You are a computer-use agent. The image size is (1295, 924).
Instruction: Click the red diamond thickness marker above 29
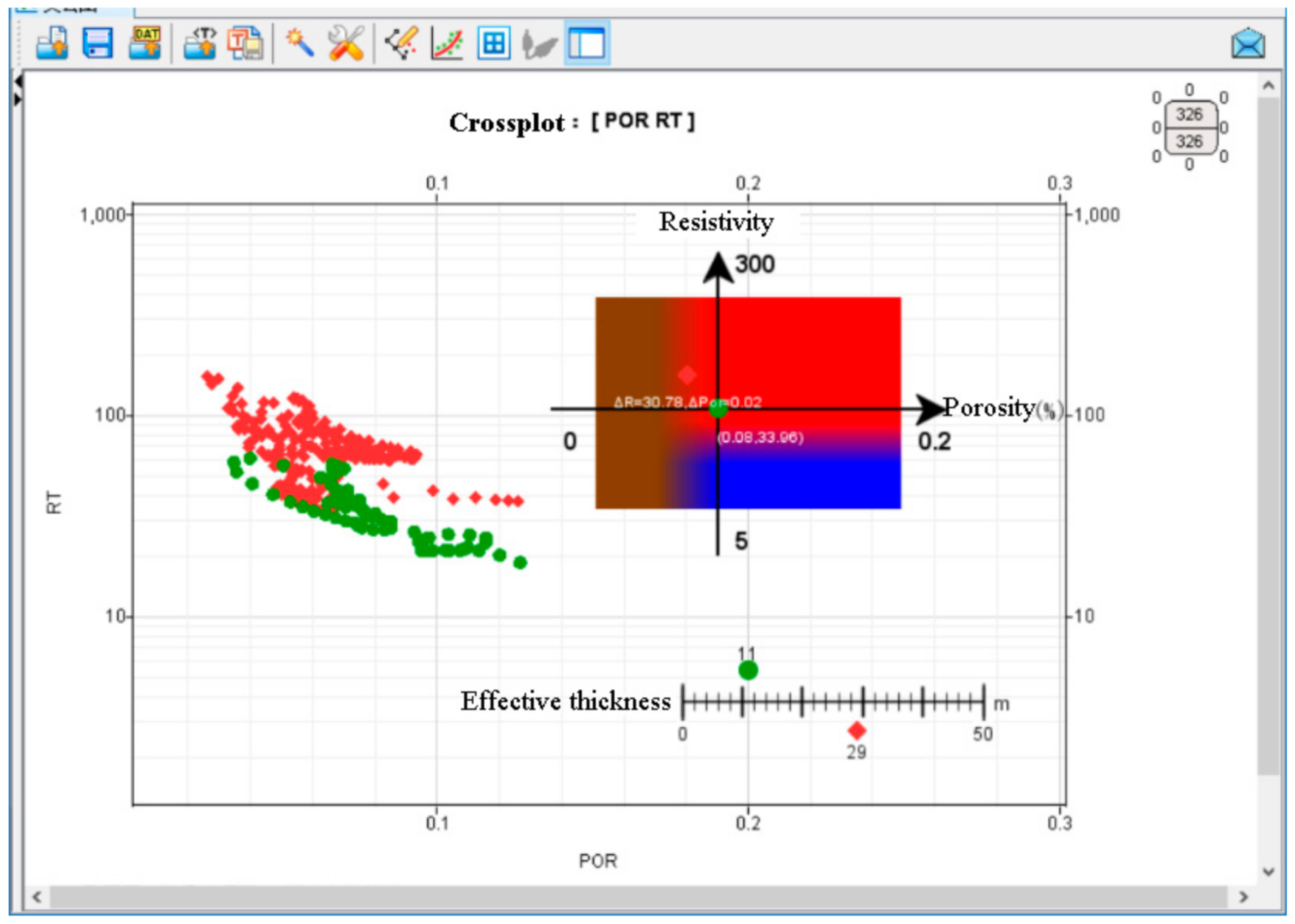(857, 731)
